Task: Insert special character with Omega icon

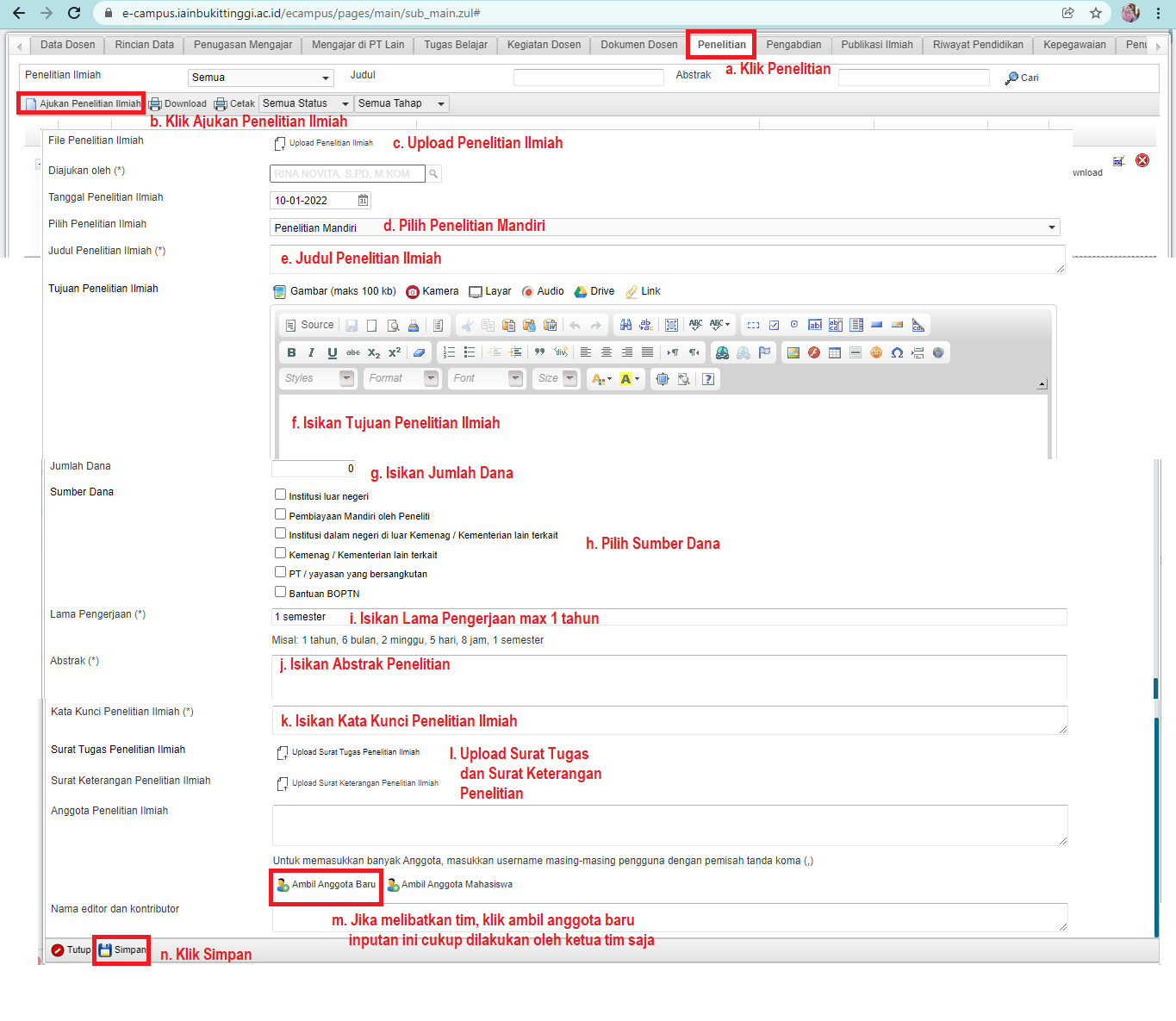Action: [x=897, y=352]
